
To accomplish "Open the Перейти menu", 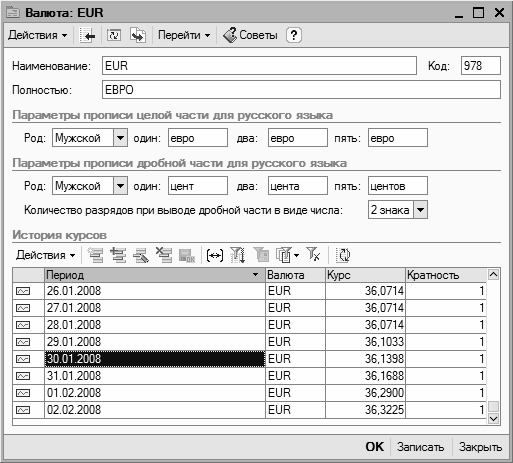I will (184, 35).
